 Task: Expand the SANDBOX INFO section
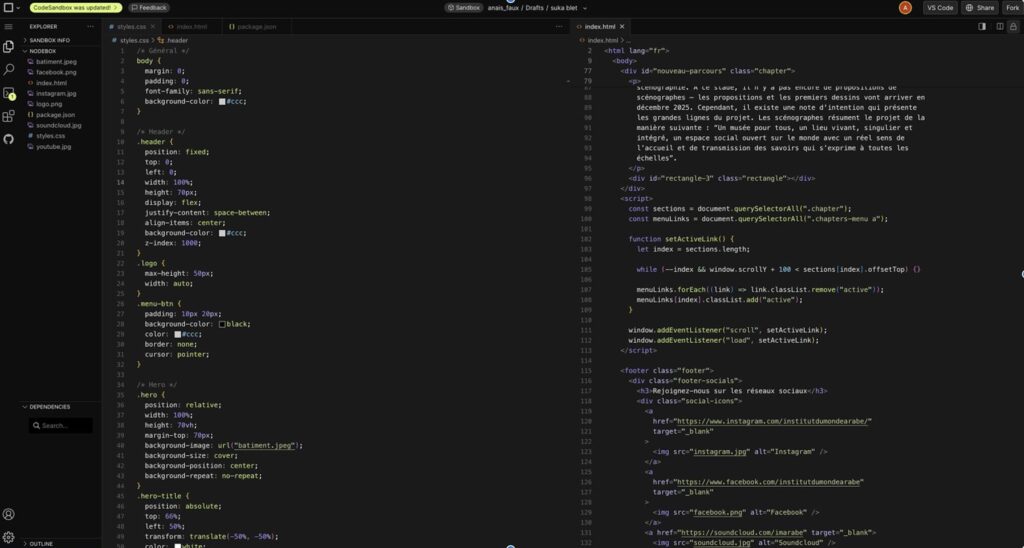click(x=49, y=40)
